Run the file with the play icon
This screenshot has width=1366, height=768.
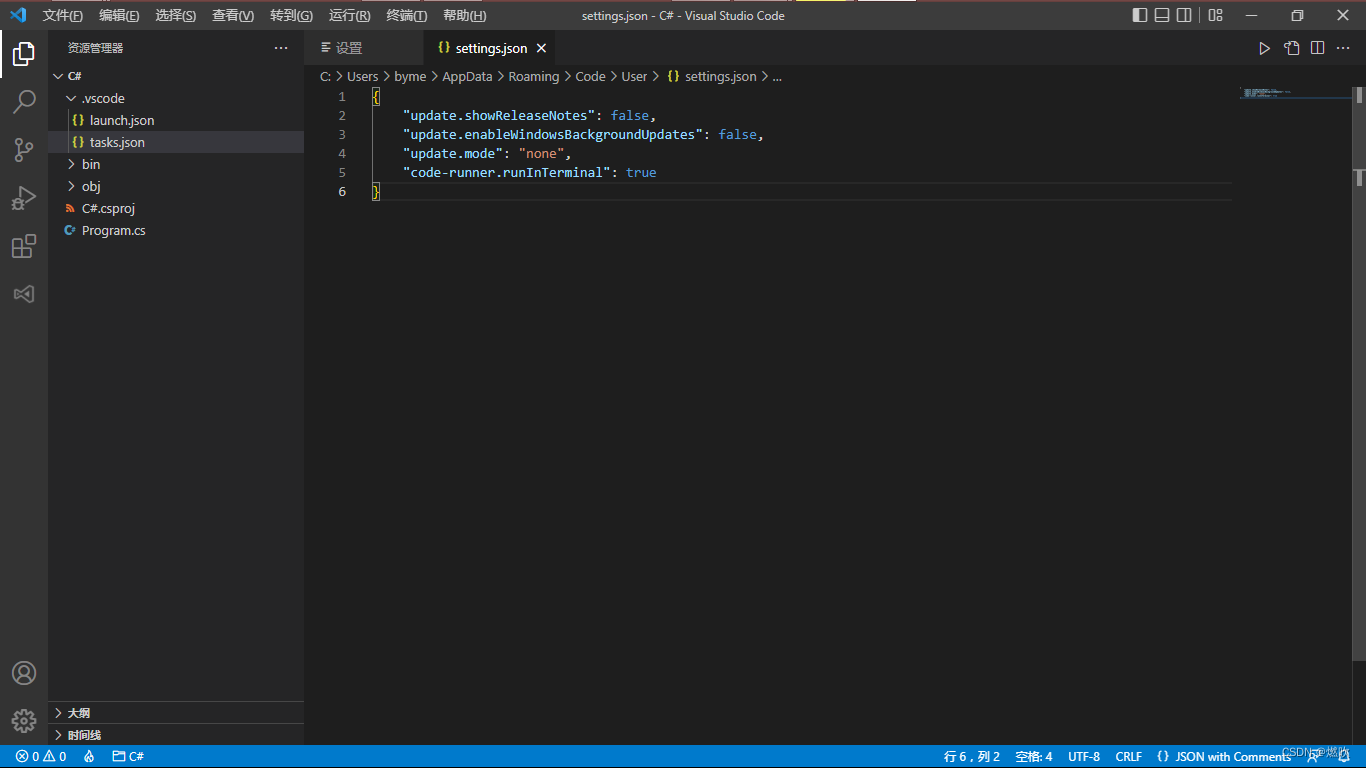1264,48
